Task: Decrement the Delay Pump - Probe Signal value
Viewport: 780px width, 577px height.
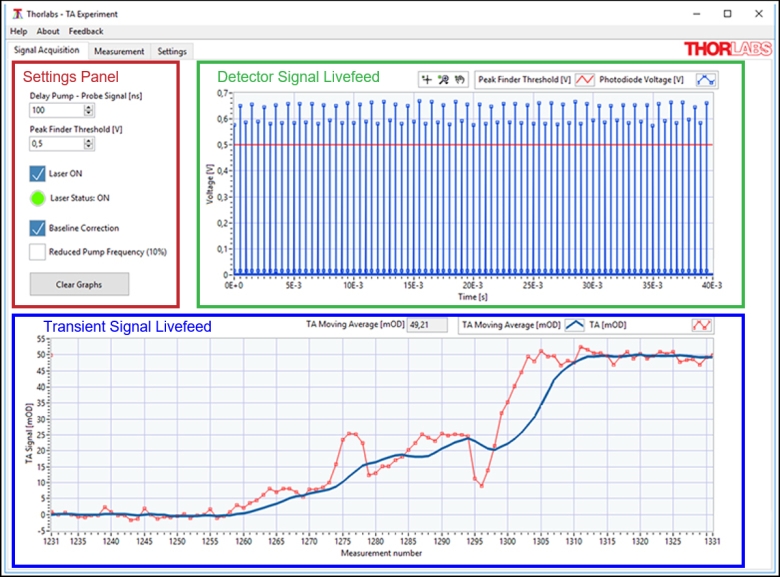Action: 89,113
